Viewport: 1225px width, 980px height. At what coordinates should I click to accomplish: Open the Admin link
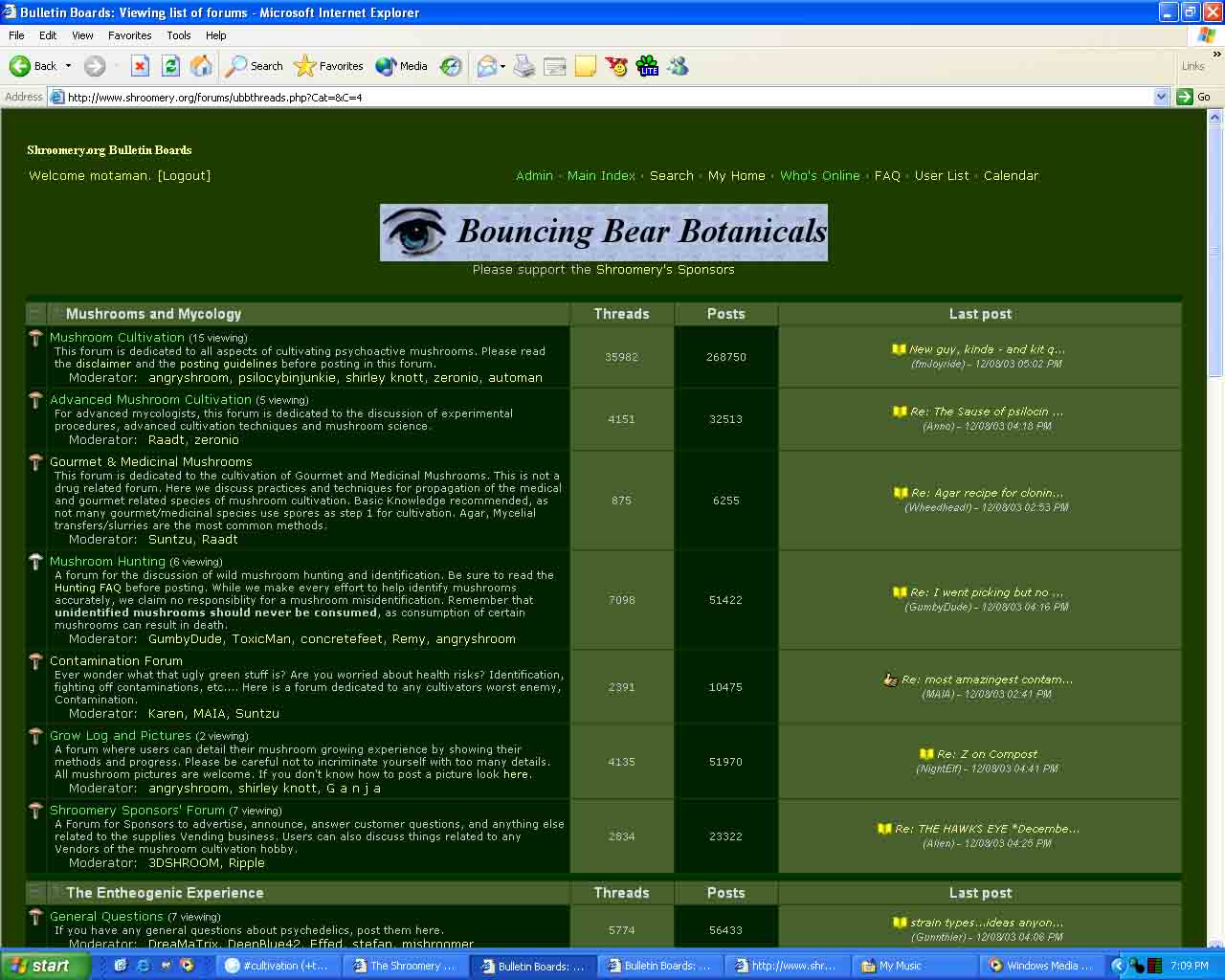click(534, 176)
